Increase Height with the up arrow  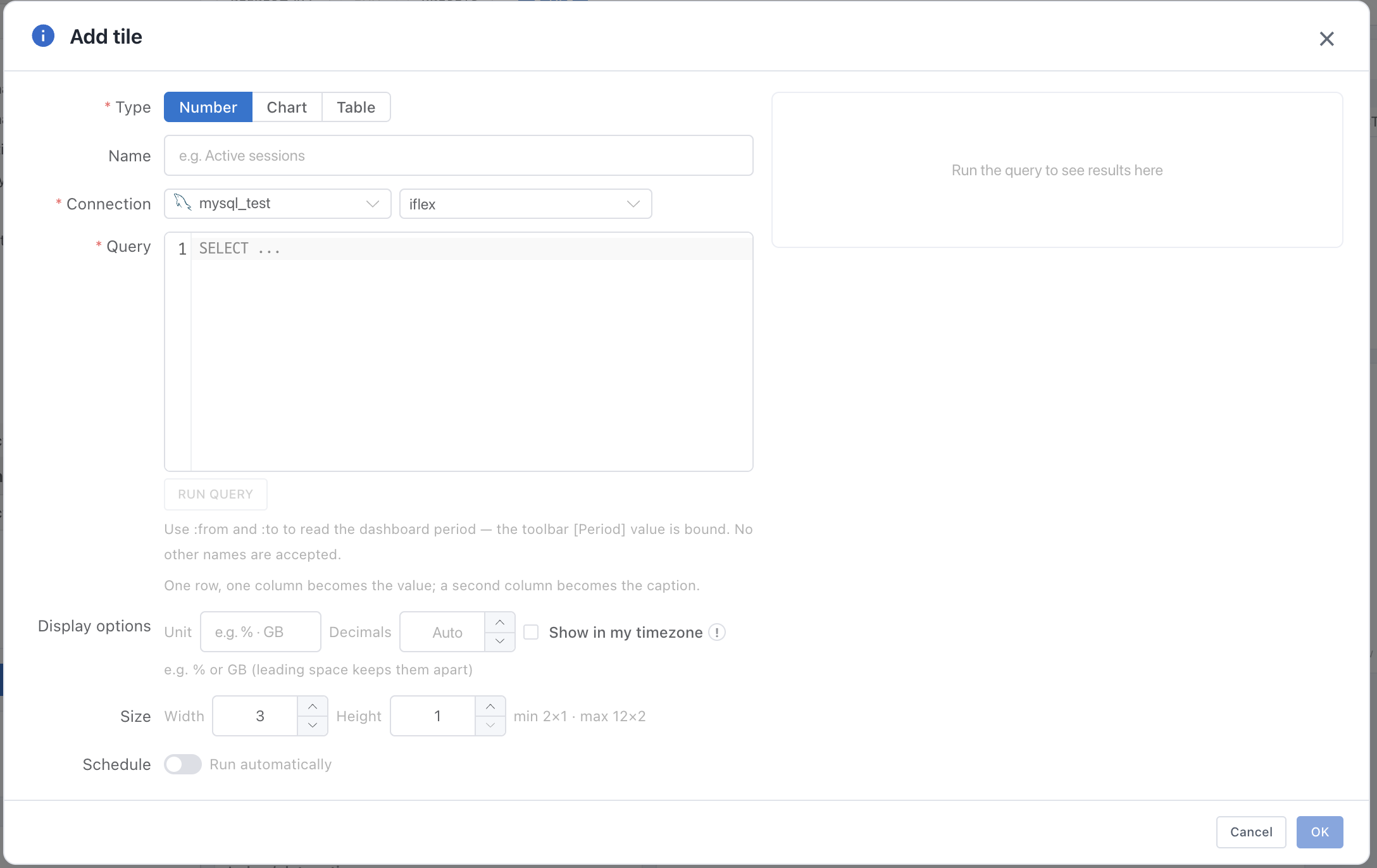pos(490,706)
